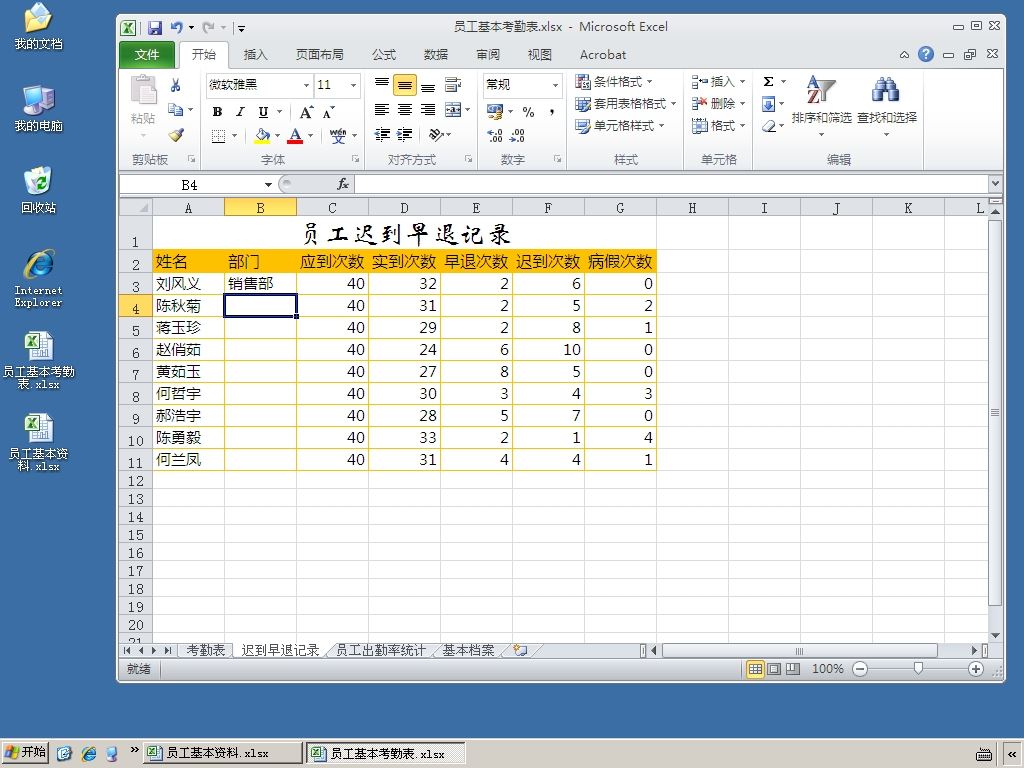Apply the percent style icon
This screenshot has width=1024, height=768.
(528, 112)
